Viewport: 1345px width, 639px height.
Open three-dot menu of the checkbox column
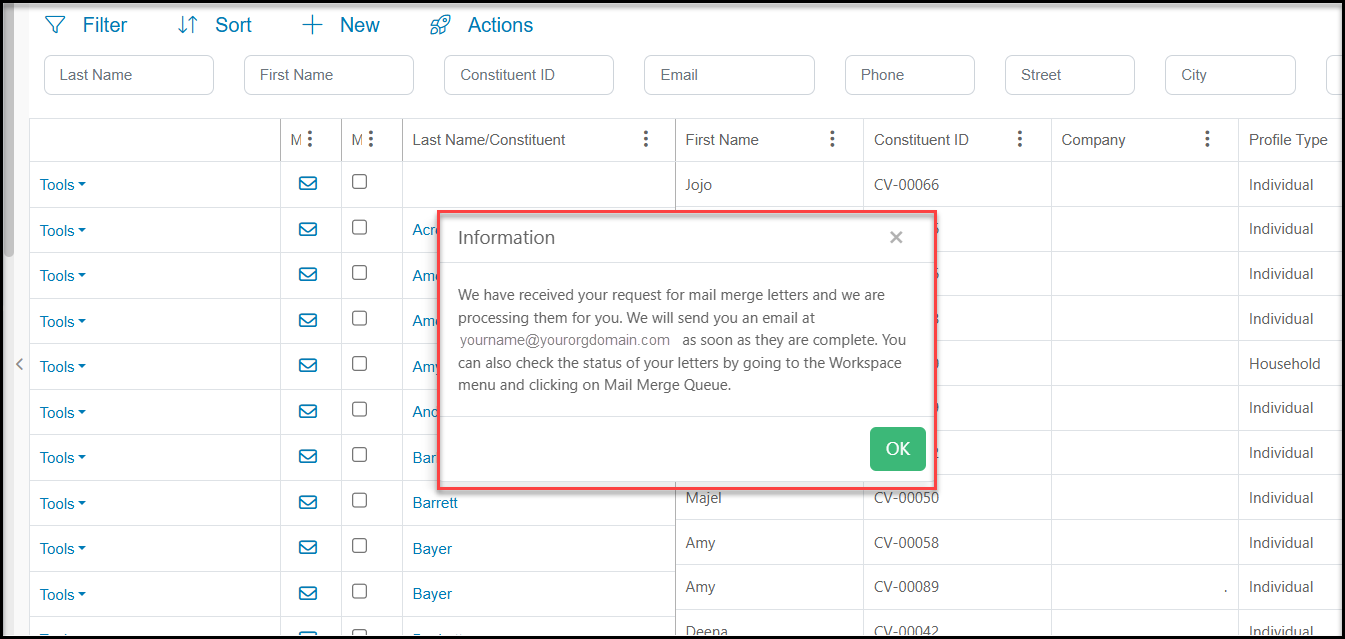click(x=371, y=139)
